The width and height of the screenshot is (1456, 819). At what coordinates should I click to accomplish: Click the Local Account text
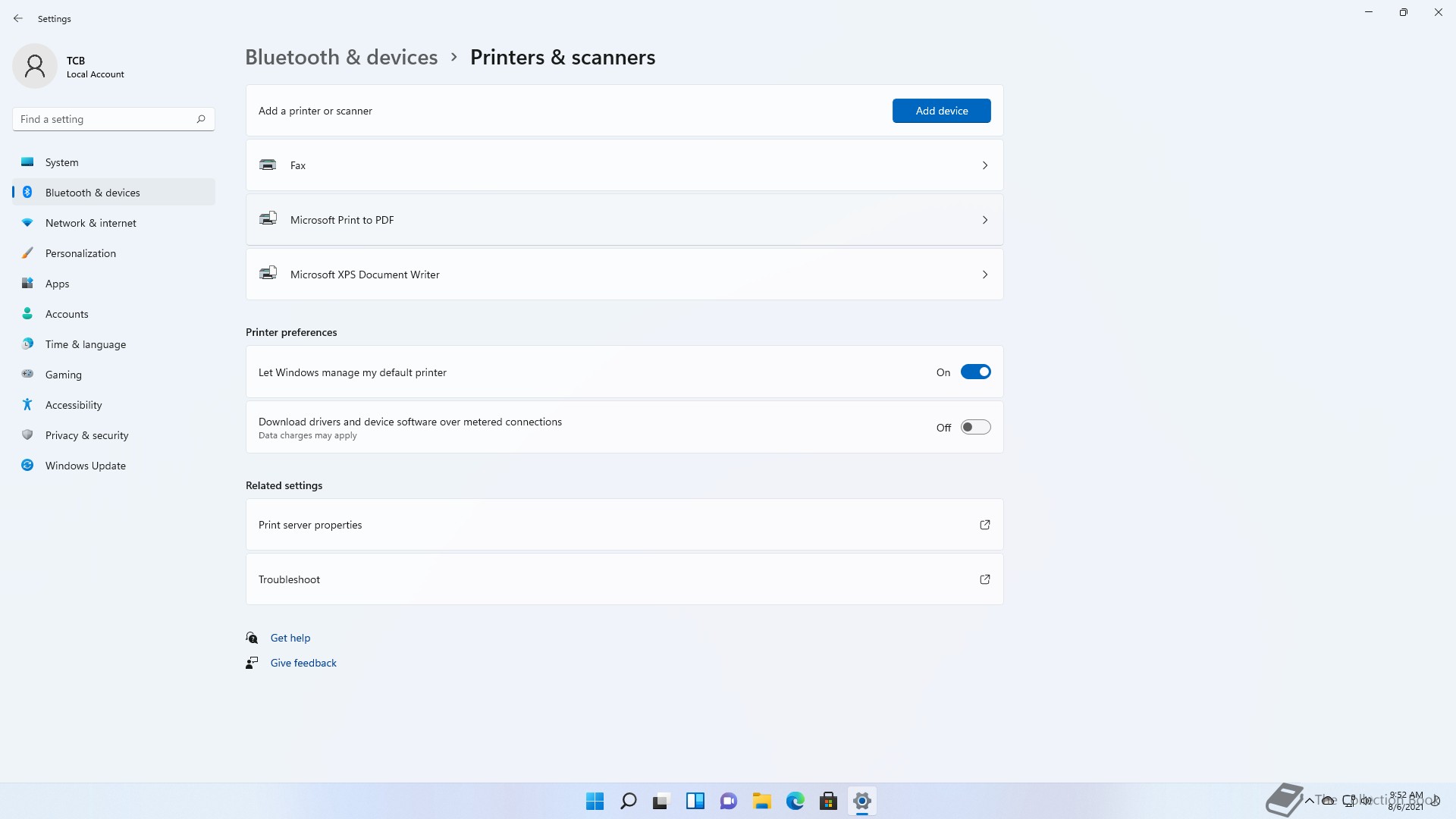point(96,74)
